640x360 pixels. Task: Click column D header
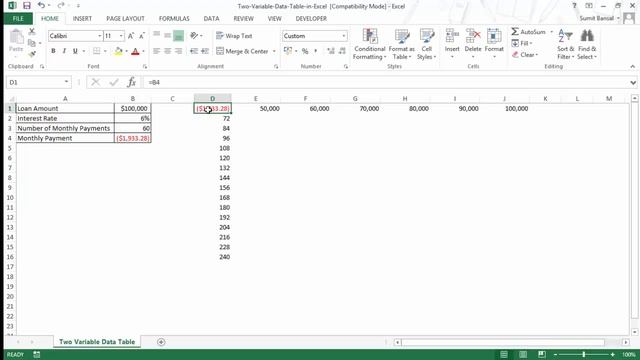pos(212,98)
